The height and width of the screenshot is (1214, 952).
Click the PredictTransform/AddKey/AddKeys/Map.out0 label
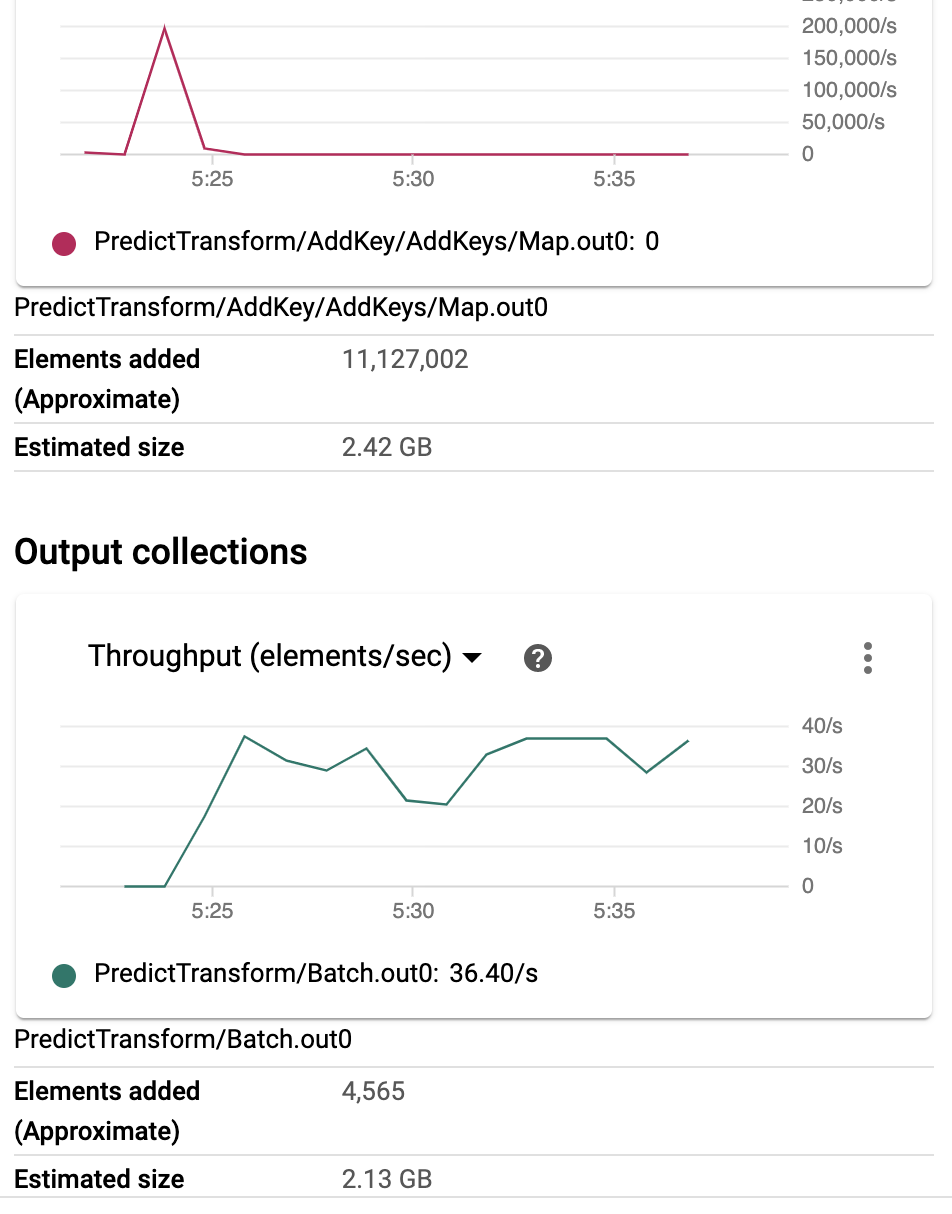(x=280, y=308)
